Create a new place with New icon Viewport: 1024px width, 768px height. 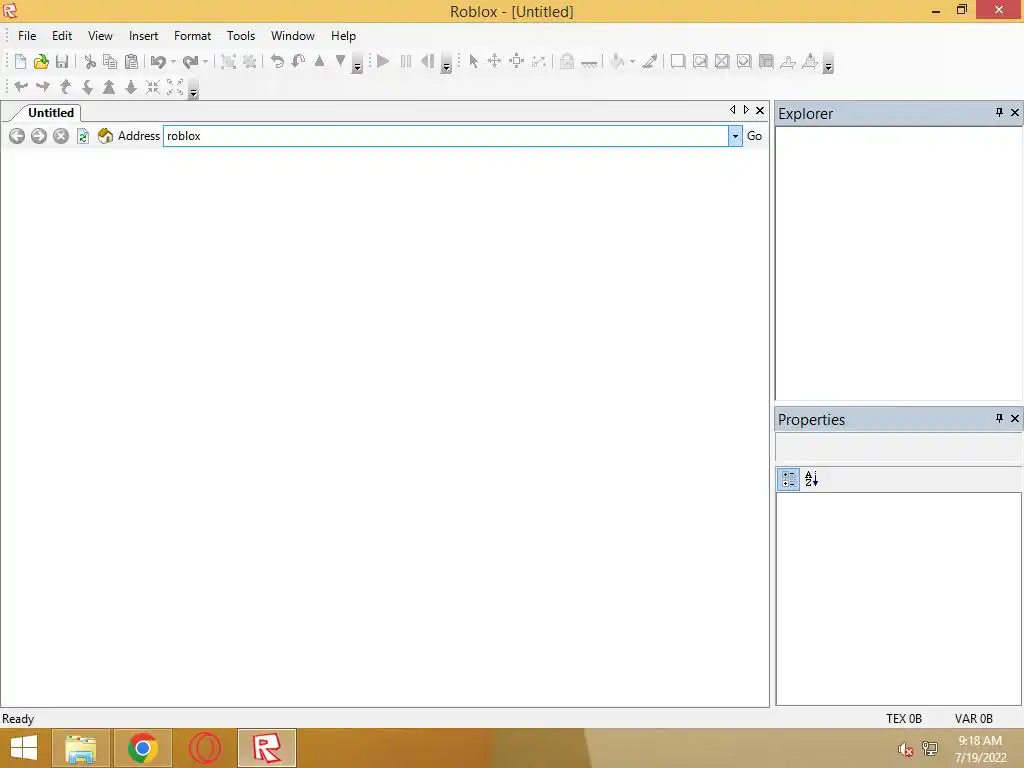(x=20, y=61)
